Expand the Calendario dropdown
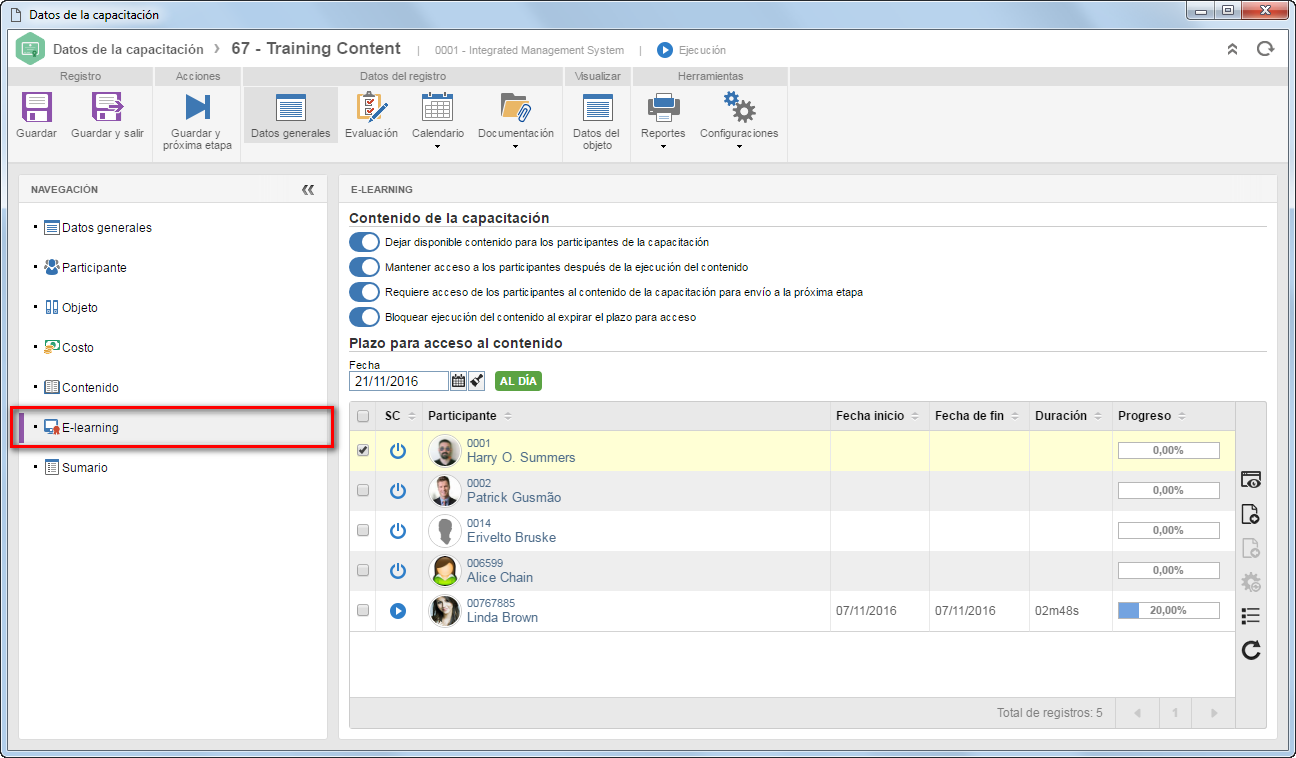This screenshot has width=1296, height=758. tap(438, 146)
